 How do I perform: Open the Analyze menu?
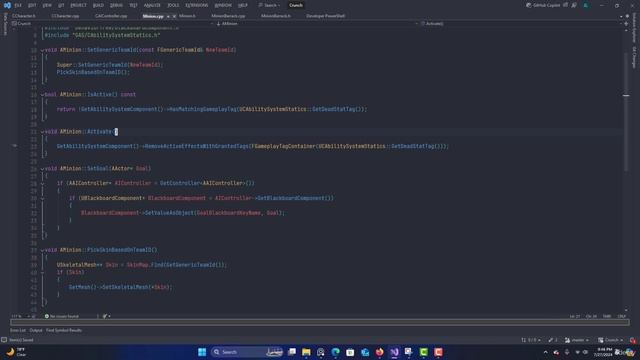click(x=152, y=5)
